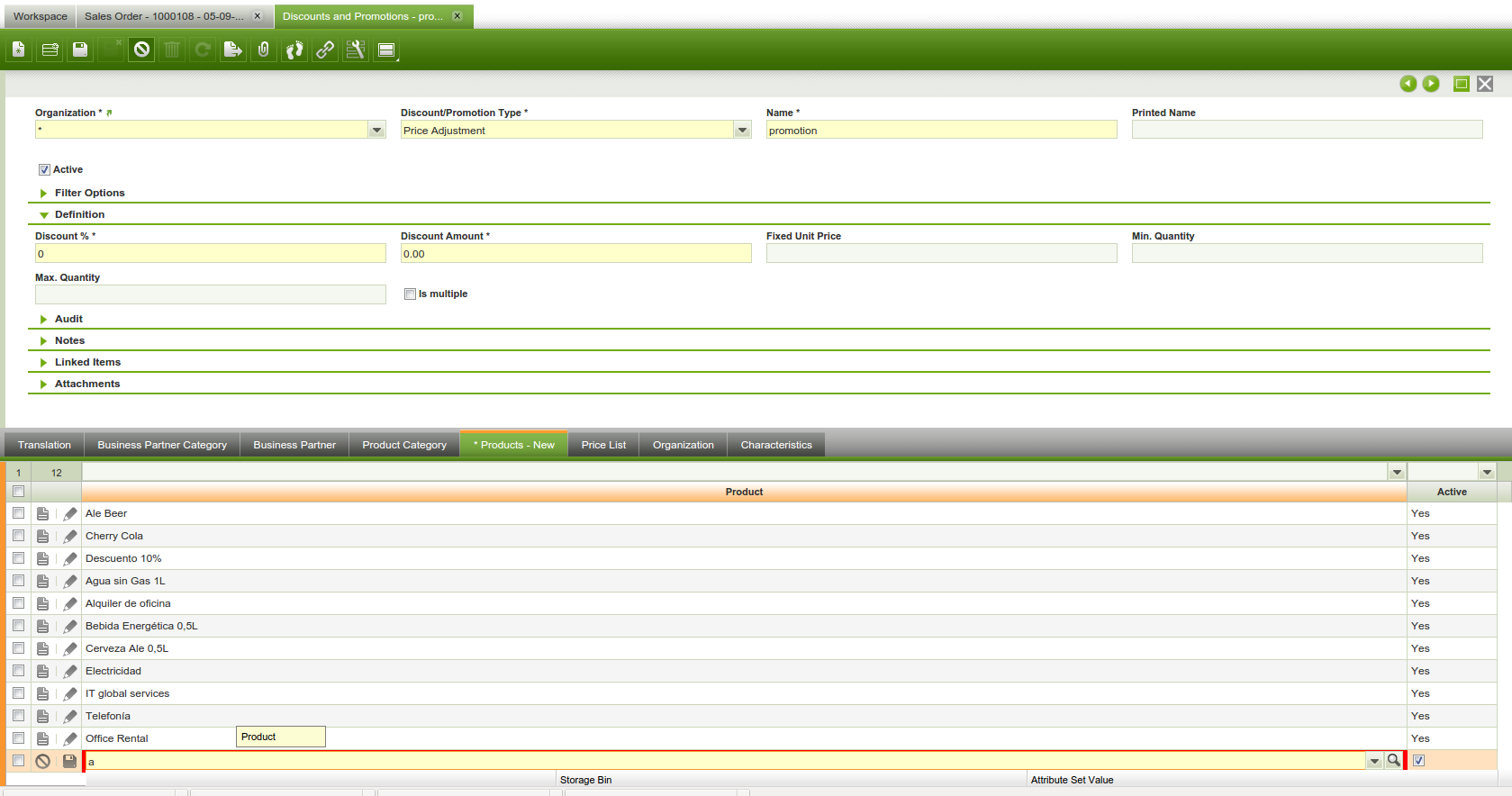The width and height of the screenshot is (1512, 796).
Task: Expand the Filter Options section
Action: [x=89, y=193]
